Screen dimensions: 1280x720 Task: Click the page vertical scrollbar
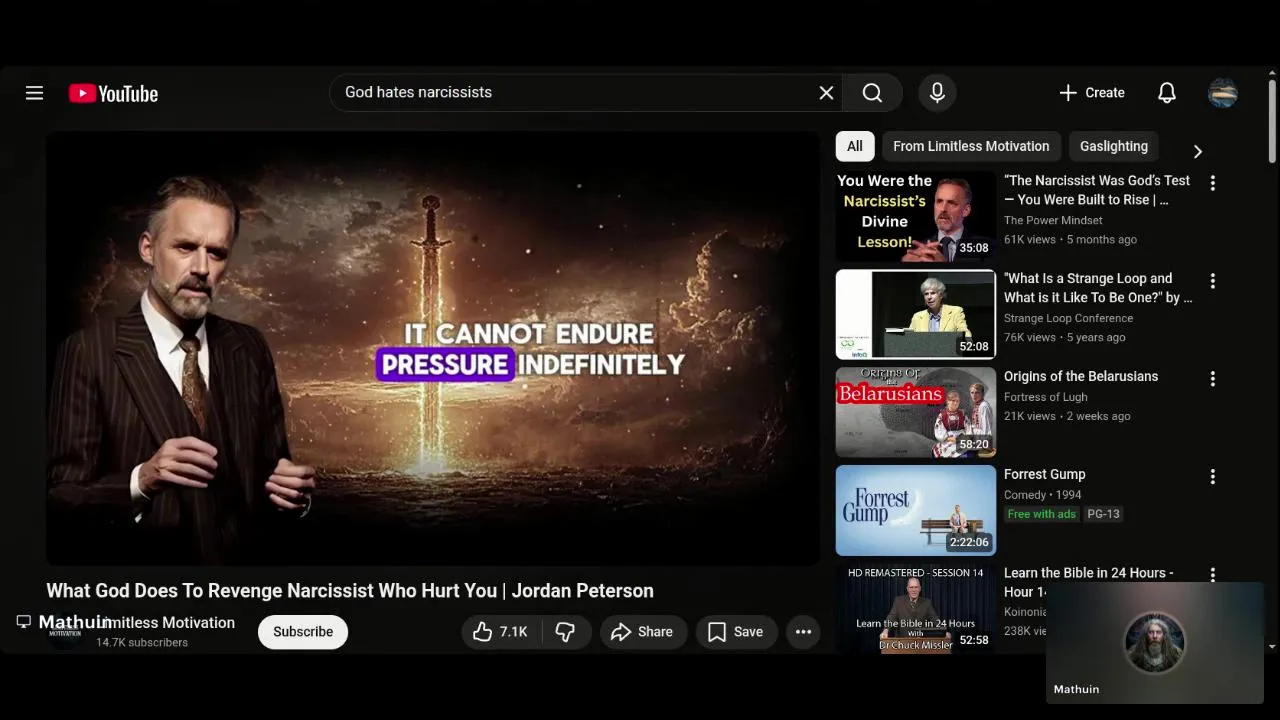tap(1272, 121)
